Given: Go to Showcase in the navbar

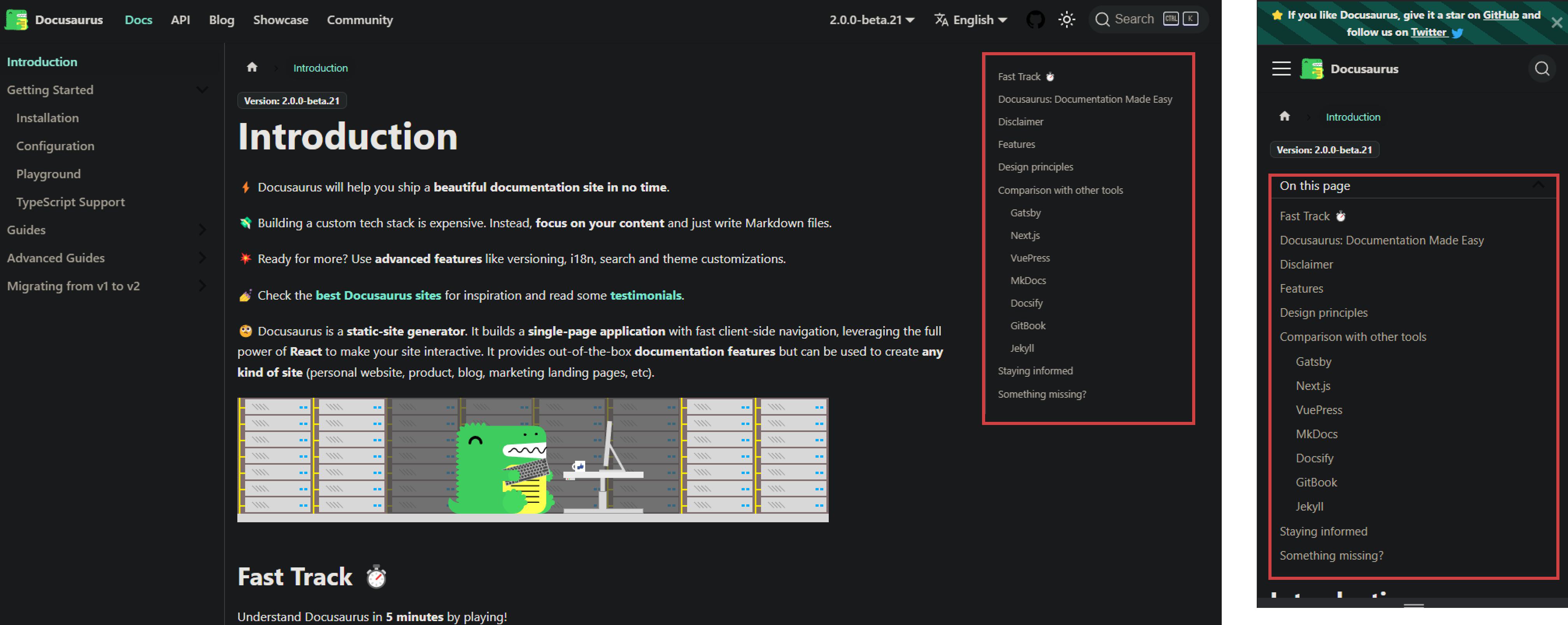Looking at the screenshot, I should point(281,19).
